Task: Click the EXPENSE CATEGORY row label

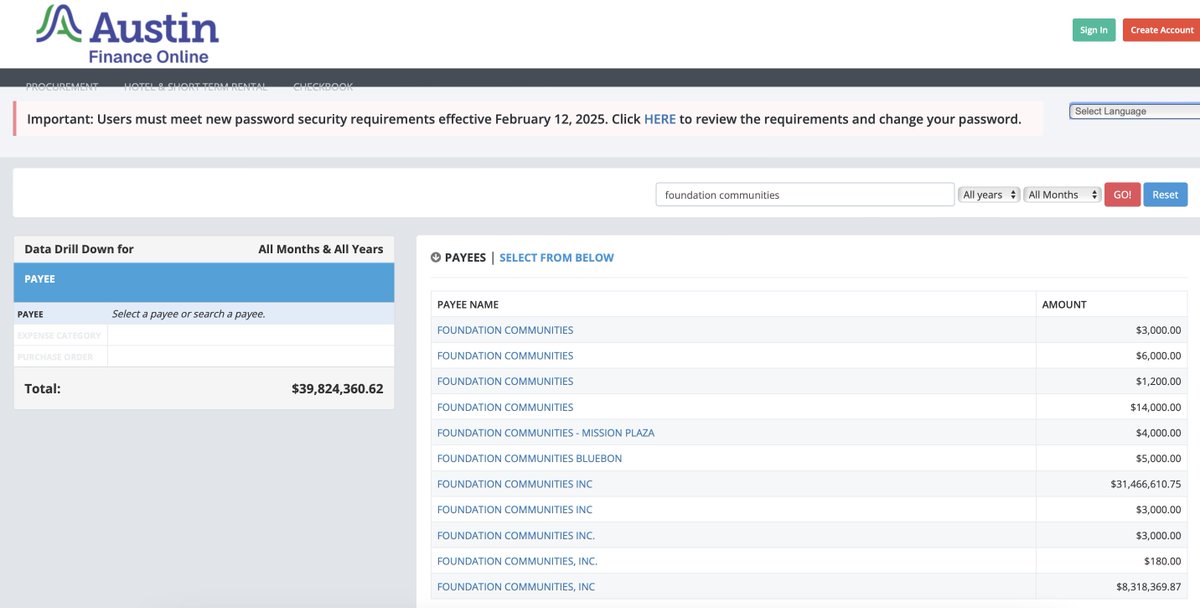Action: [59, 335]
